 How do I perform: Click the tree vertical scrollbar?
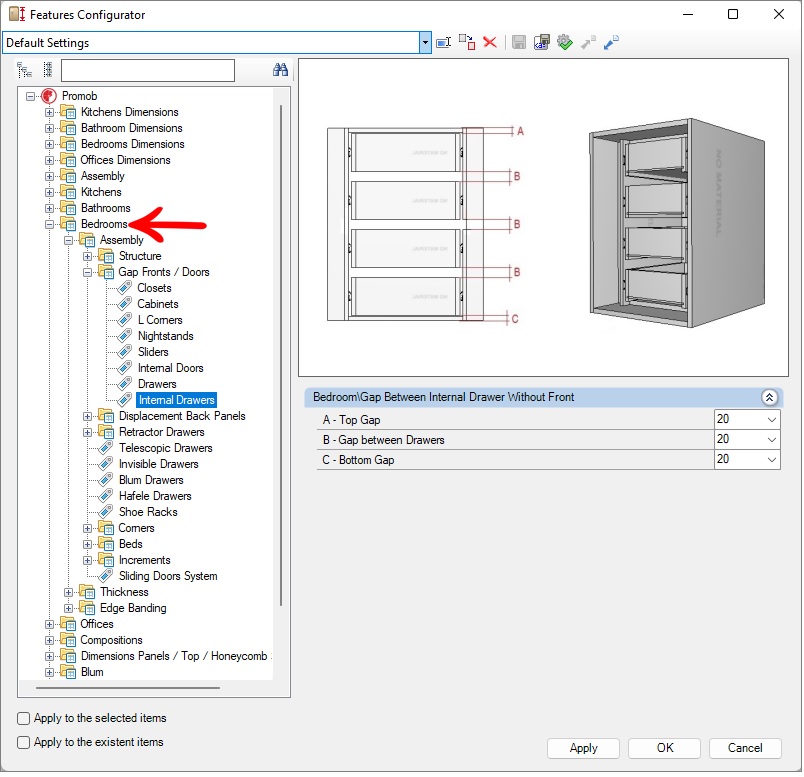point(281,355)
